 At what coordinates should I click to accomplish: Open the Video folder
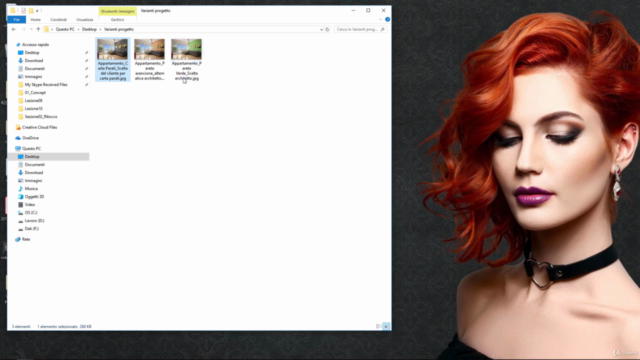(29, 204)
